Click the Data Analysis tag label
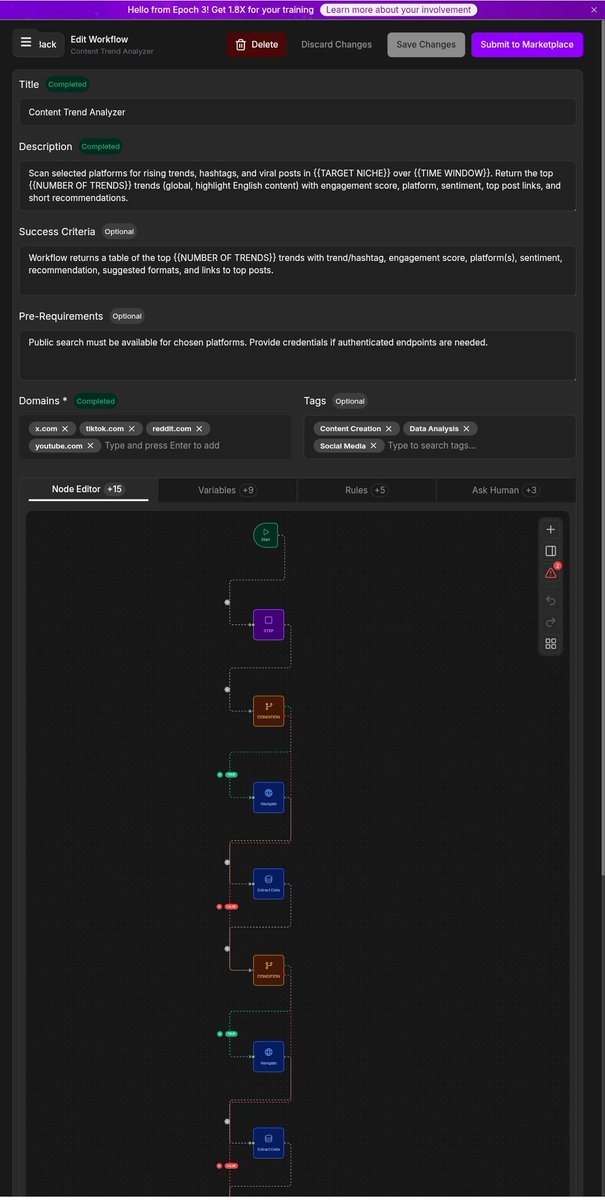Image resolution: width=605 pixels, height=1200 pixels. [434, 428]
